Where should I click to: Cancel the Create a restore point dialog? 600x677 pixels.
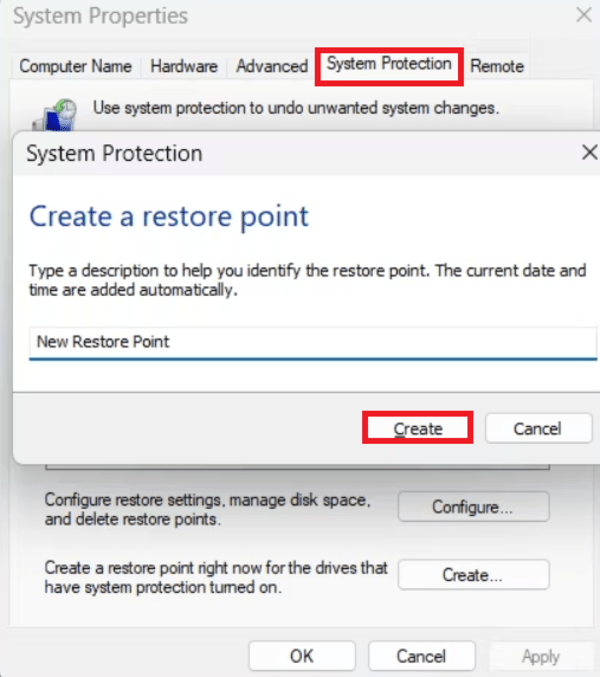tap(538, 428)
